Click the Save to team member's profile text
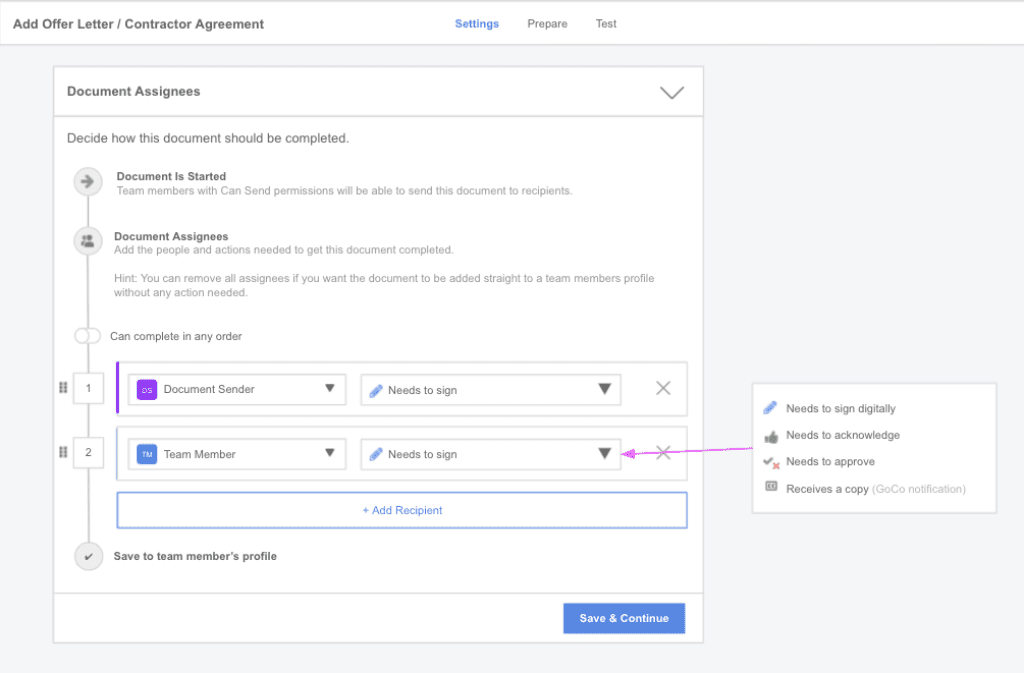The width and height of the screenshot is (1024, 673). (x=195, y=556)
